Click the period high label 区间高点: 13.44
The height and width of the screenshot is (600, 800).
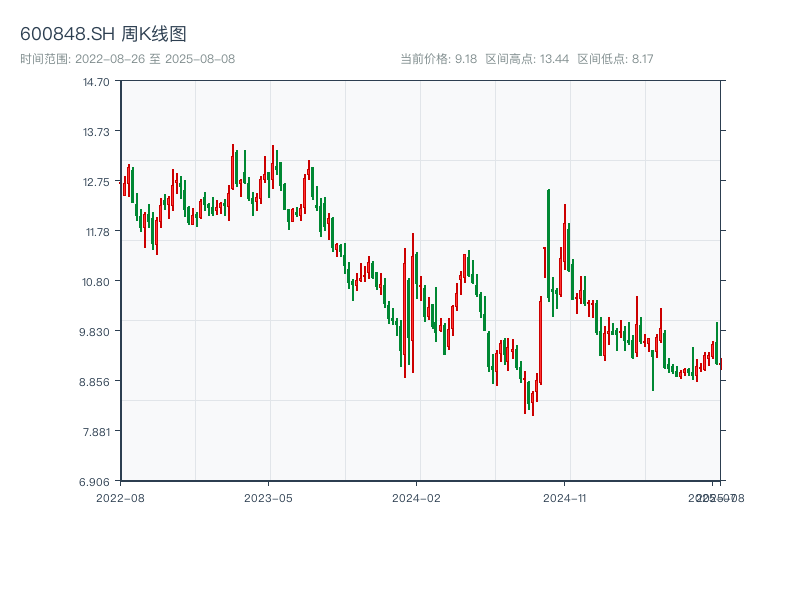point(527,59)
